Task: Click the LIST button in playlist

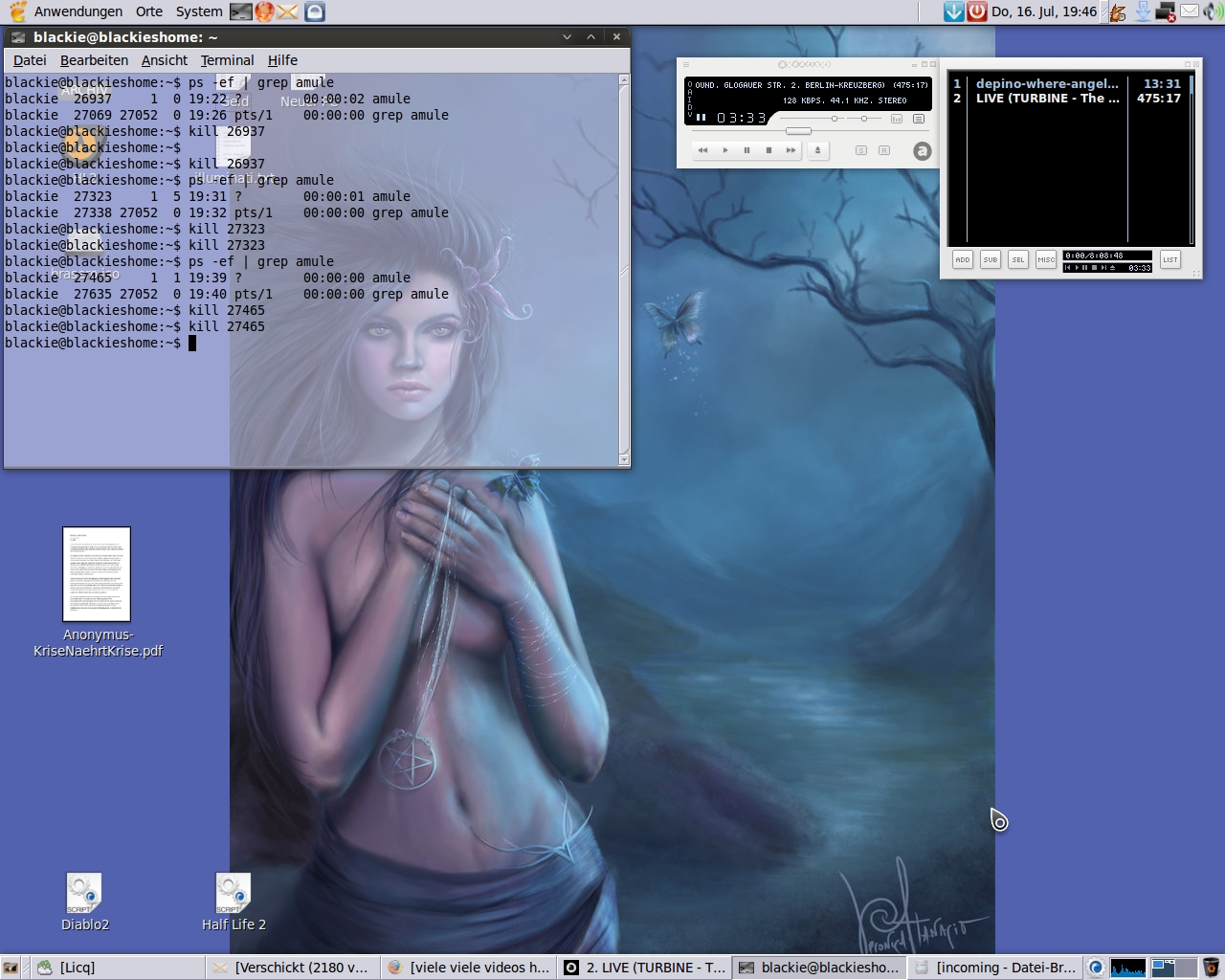Action: tap(1170, 259)
